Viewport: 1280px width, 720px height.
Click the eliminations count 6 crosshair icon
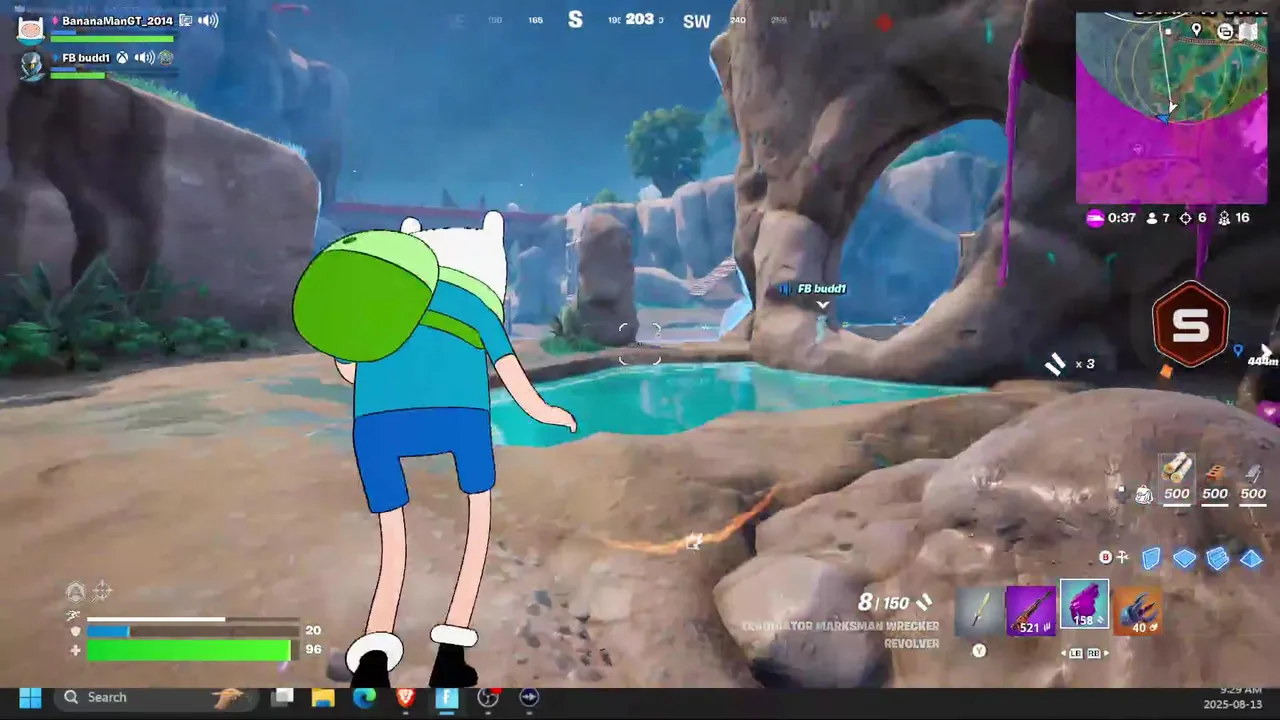tap(1187, 218)
